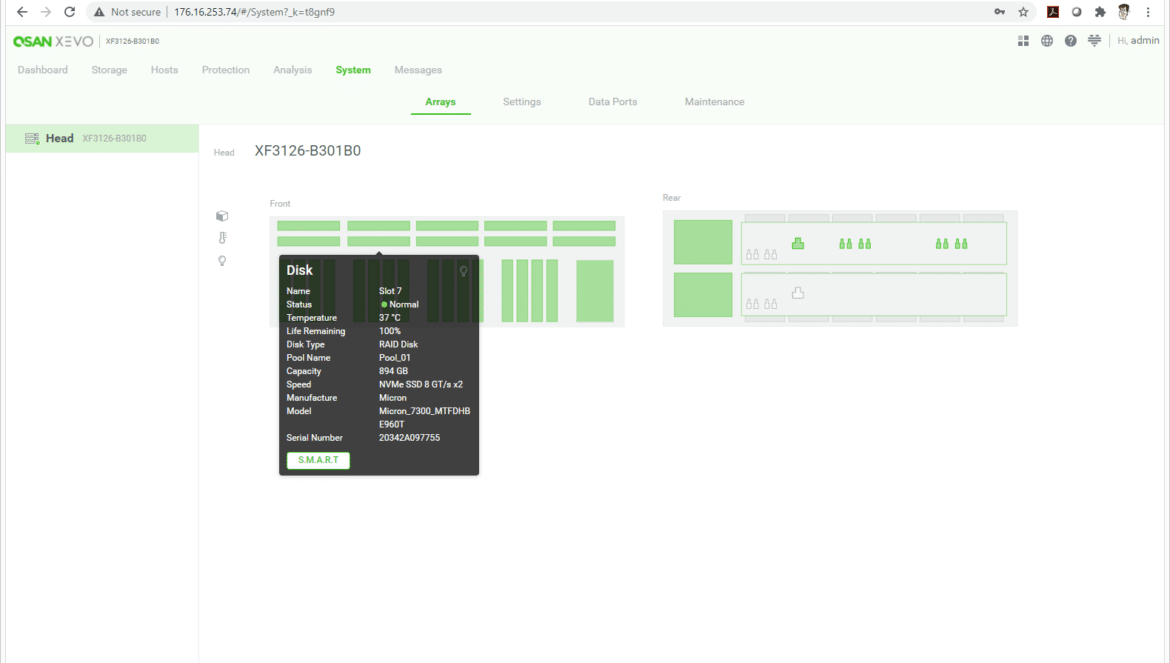Open the QSAN grid apps icon
This screenshot has width=1170, height=663.
[x=1023, y=41]
